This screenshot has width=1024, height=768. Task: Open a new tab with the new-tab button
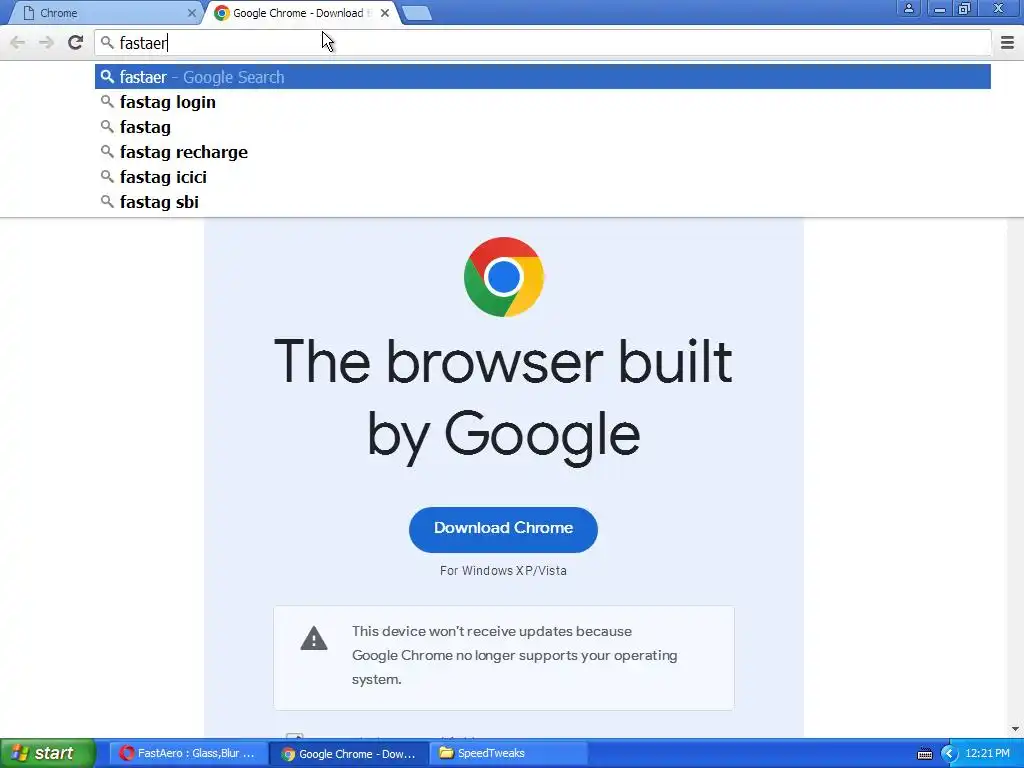point(417,13)
